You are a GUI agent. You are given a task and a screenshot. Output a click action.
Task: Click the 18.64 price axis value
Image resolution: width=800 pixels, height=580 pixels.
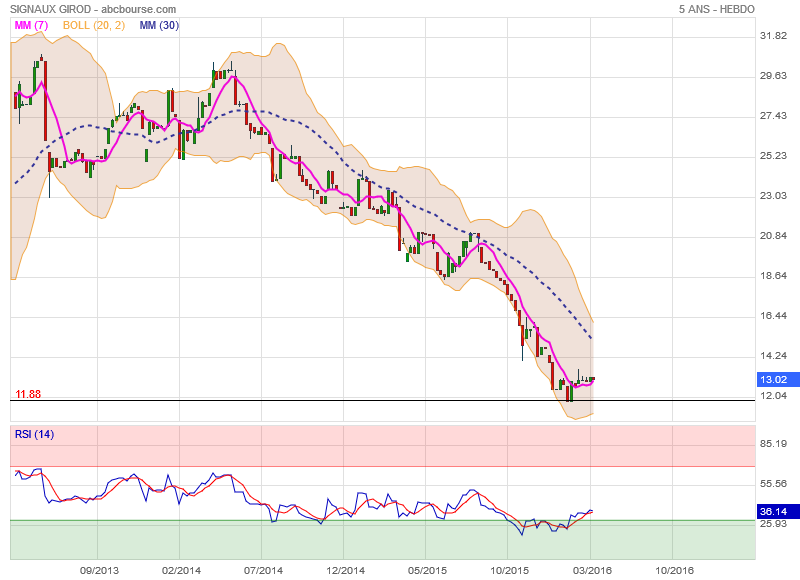tap(773, 276)
